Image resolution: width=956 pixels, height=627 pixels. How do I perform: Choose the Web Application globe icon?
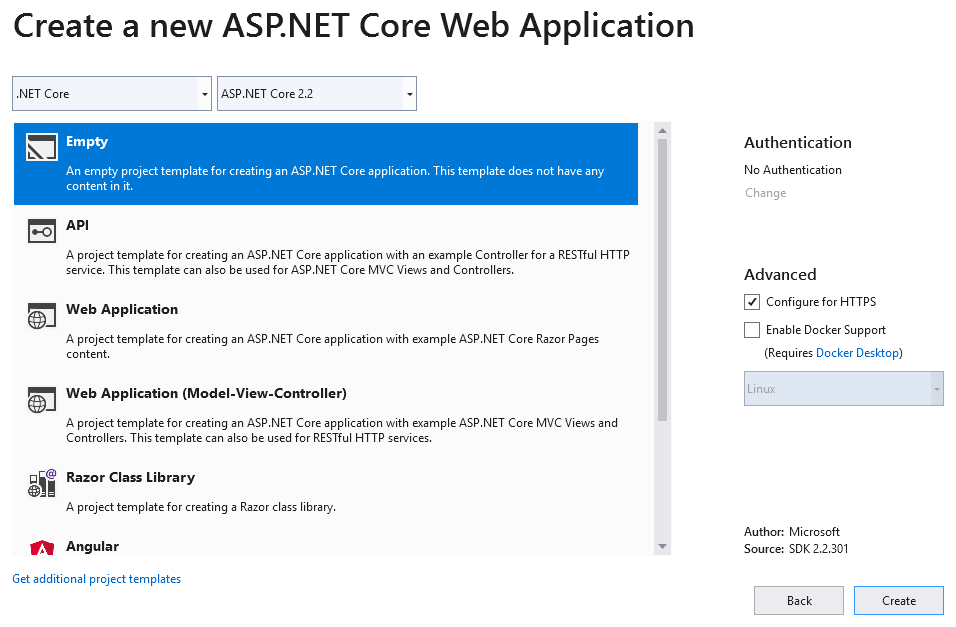pyautogui.click(x=41, y=315)
